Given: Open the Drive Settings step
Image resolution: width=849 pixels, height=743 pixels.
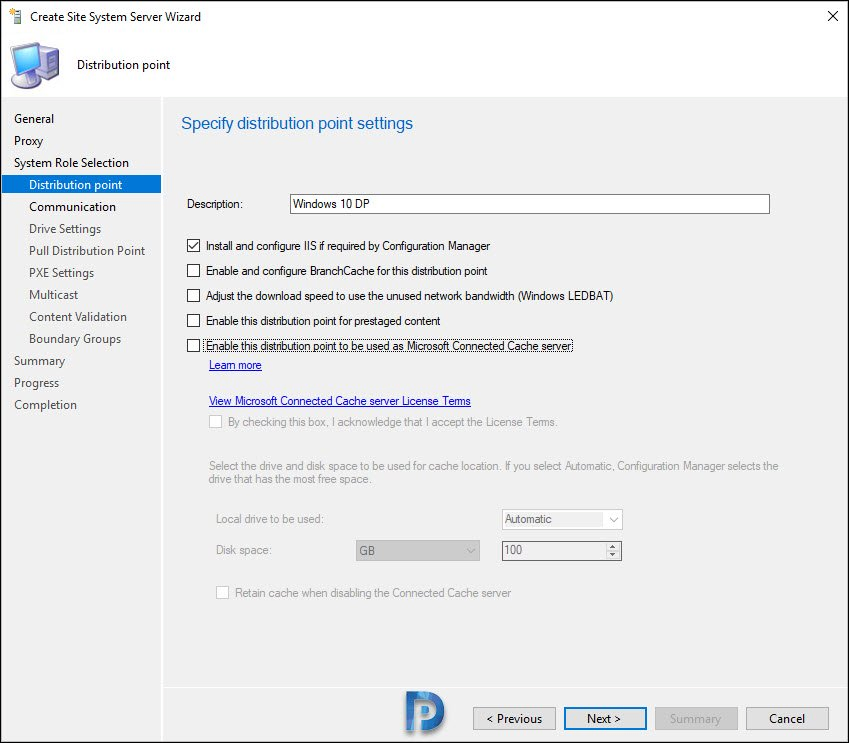Looking at the screenshot, I should click(65, 229).
